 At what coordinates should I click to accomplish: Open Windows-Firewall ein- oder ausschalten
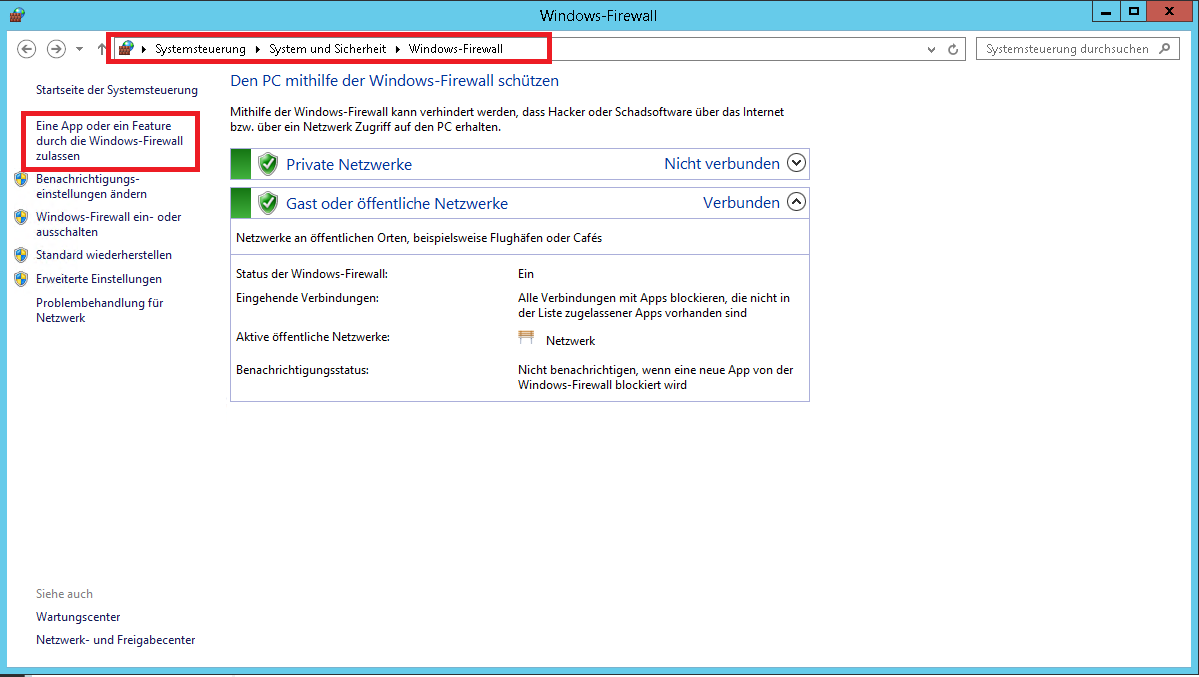tap(109, 224)
